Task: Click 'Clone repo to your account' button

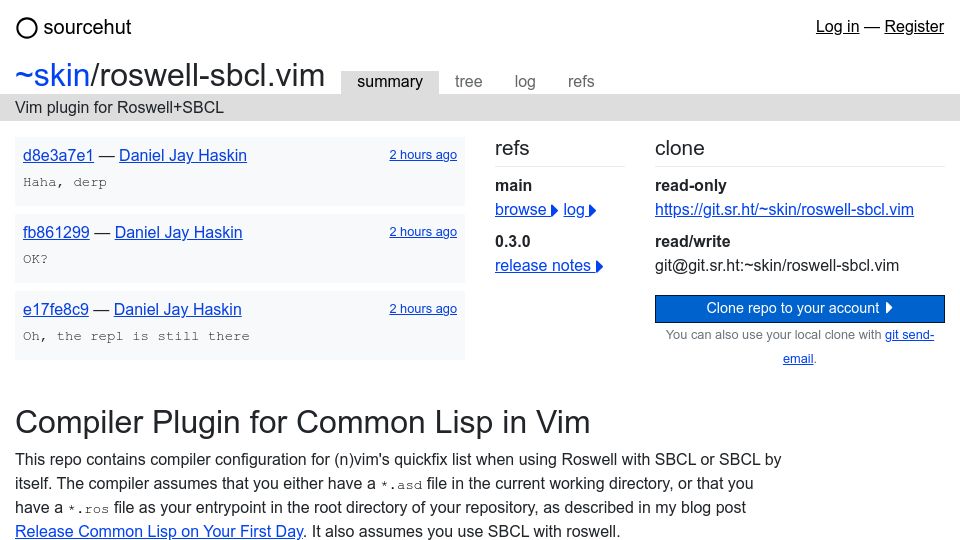Action: pyautogui.click(x=800, y=309)
